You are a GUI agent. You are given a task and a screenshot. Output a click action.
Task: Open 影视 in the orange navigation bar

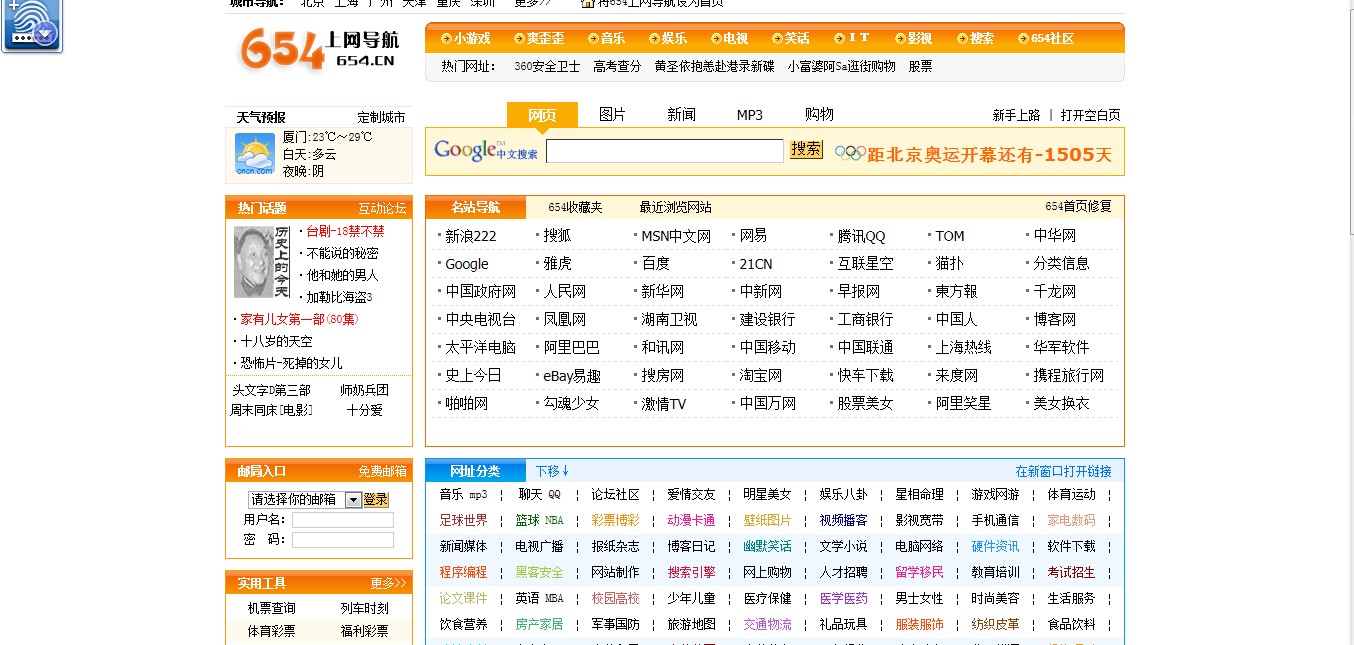(x=913, y=38)
